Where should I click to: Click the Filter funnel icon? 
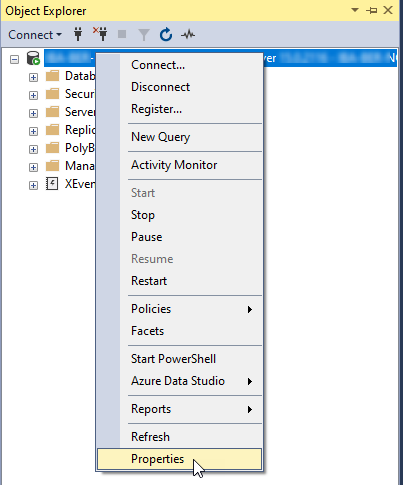click(144, 35)
